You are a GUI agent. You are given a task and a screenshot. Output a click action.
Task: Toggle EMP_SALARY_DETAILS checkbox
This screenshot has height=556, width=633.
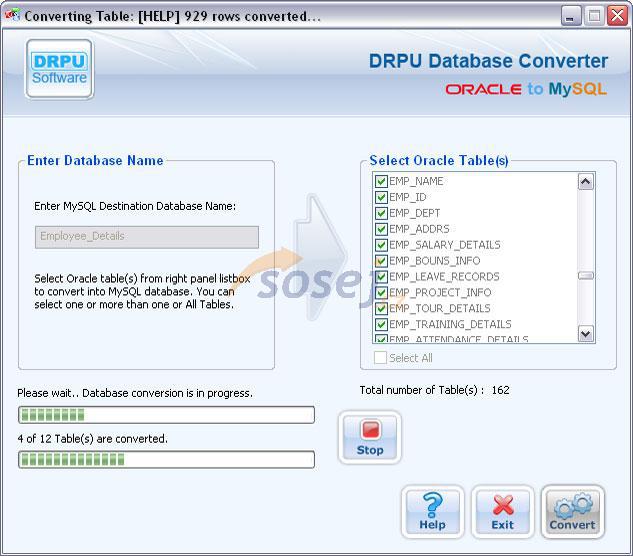(381, 245)
